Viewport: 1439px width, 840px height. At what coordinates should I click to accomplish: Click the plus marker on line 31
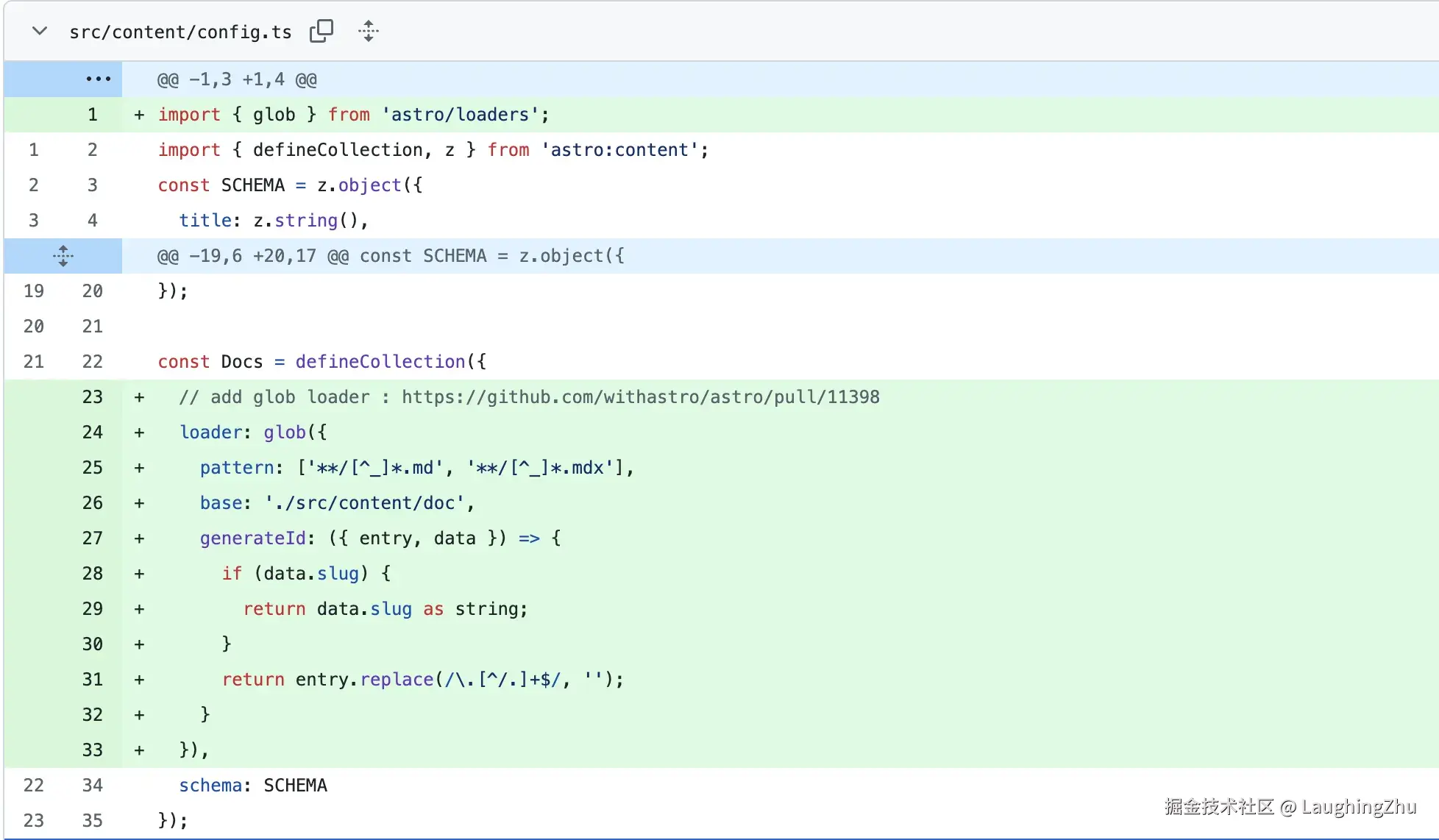tap(139, 680)
